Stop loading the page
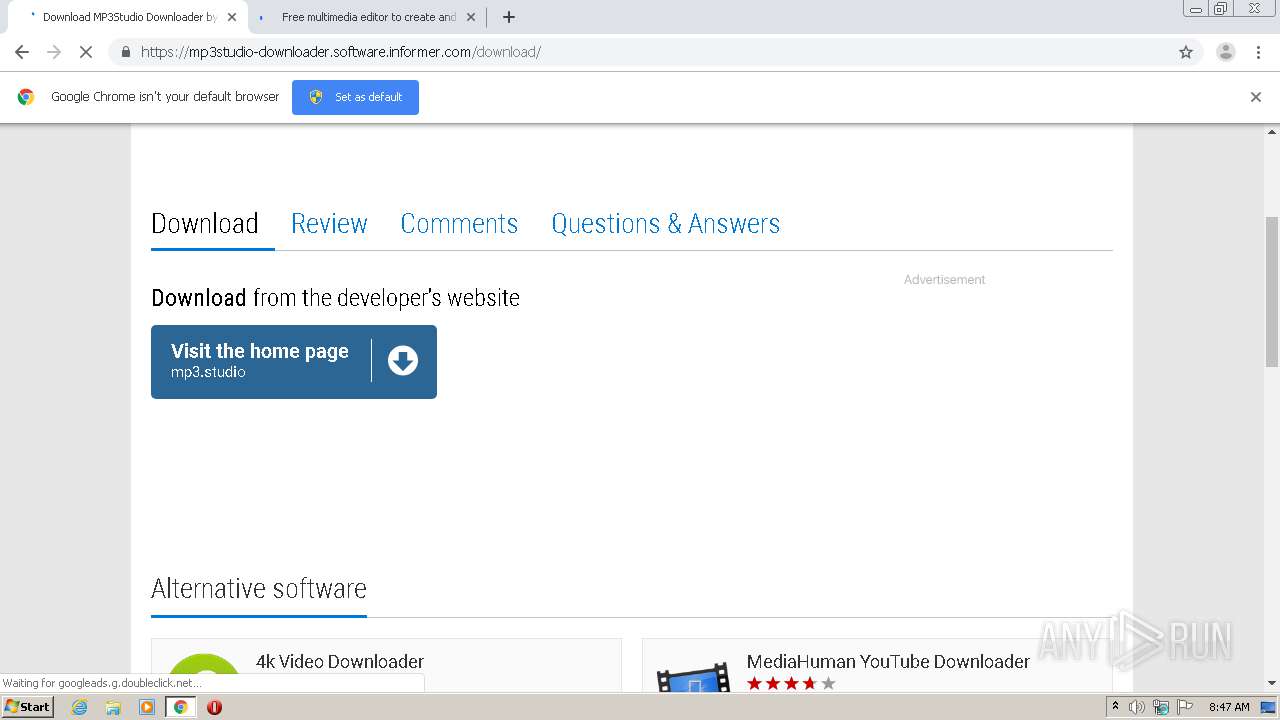 86,52
